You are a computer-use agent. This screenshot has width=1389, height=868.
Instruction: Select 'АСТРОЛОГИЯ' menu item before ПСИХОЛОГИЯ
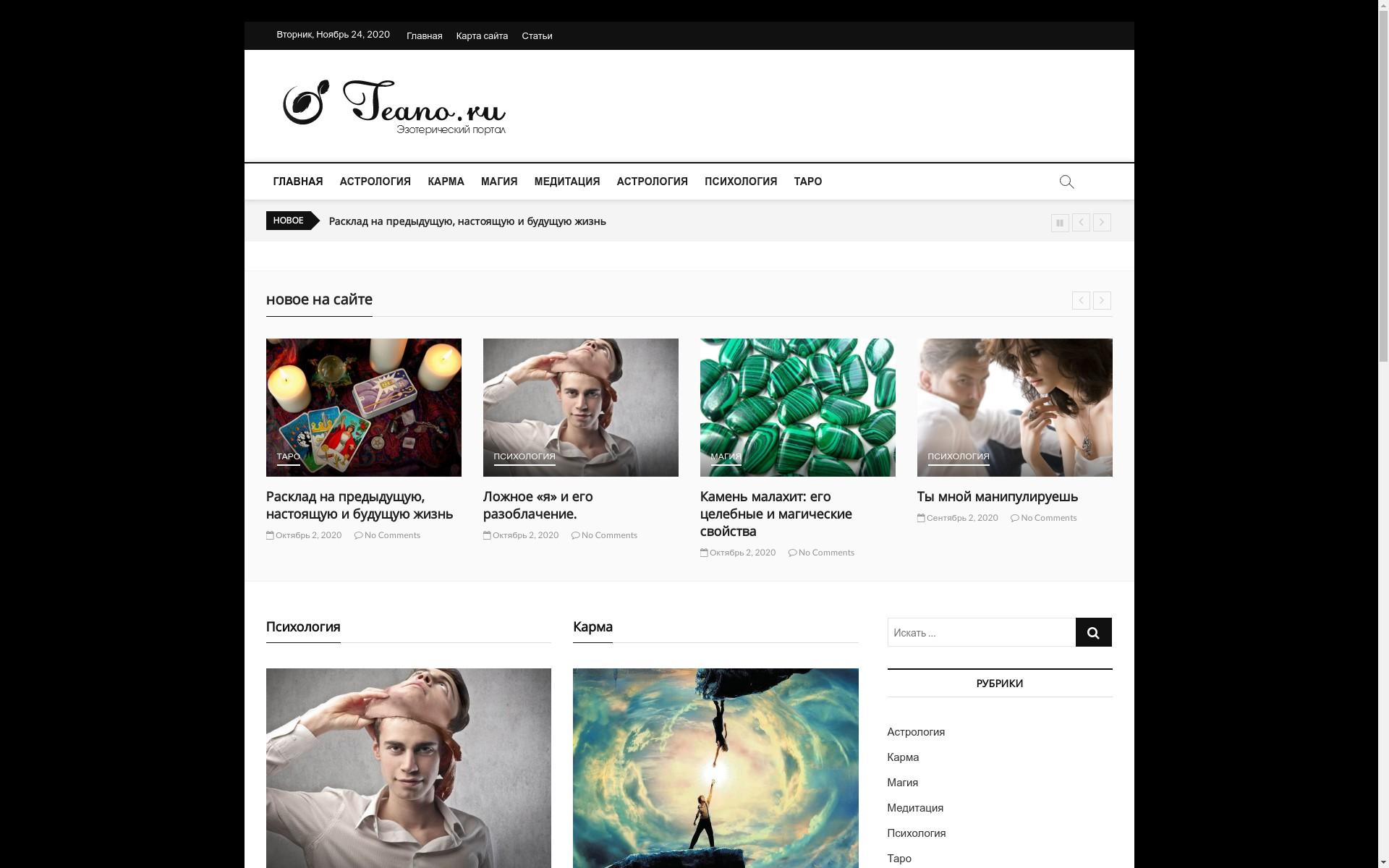tap(652, 182)
